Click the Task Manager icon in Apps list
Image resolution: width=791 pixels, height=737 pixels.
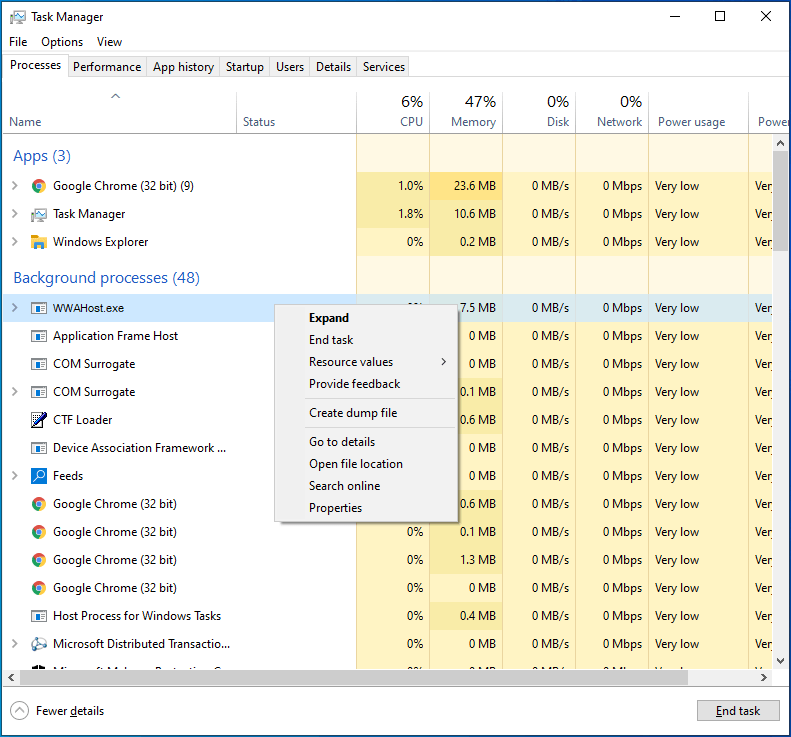39,214
